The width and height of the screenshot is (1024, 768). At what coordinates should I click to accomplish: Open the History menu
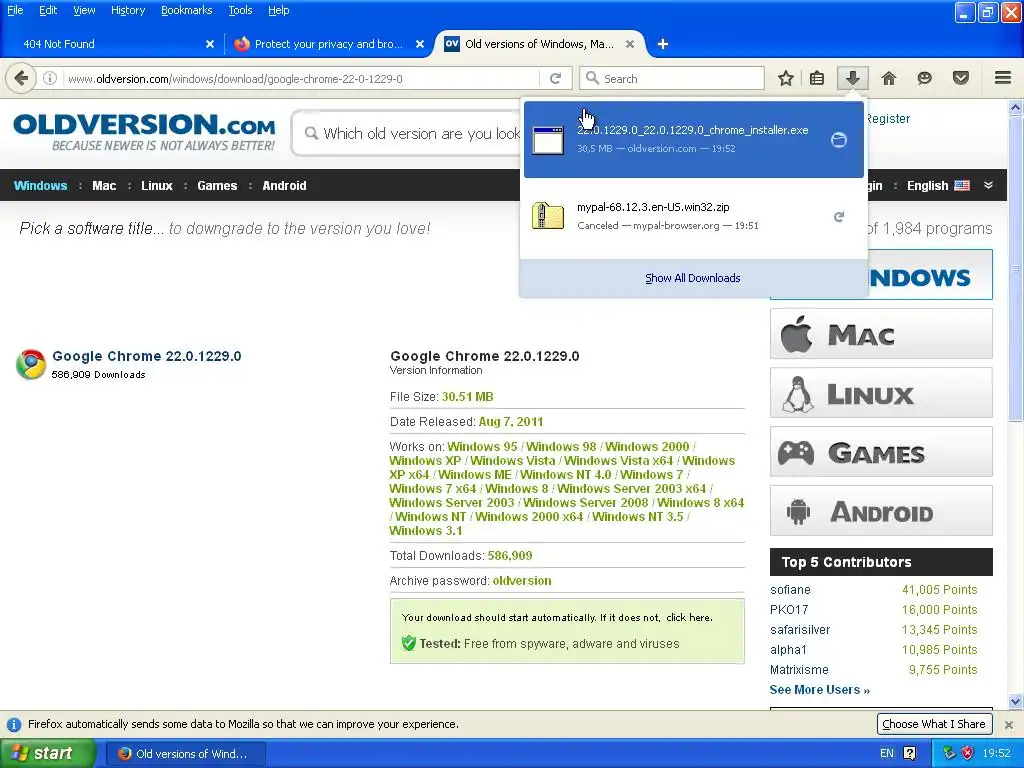[x=128, y=10]
